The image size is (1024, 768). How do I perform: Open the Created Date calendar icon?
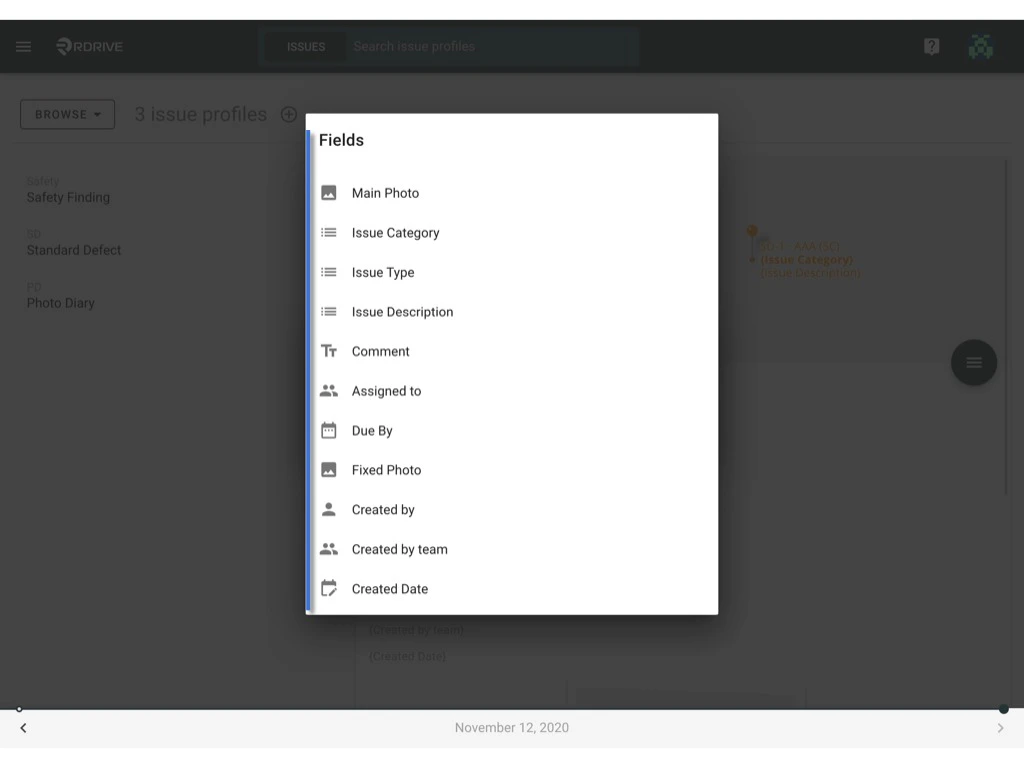[x=328, y=588]
